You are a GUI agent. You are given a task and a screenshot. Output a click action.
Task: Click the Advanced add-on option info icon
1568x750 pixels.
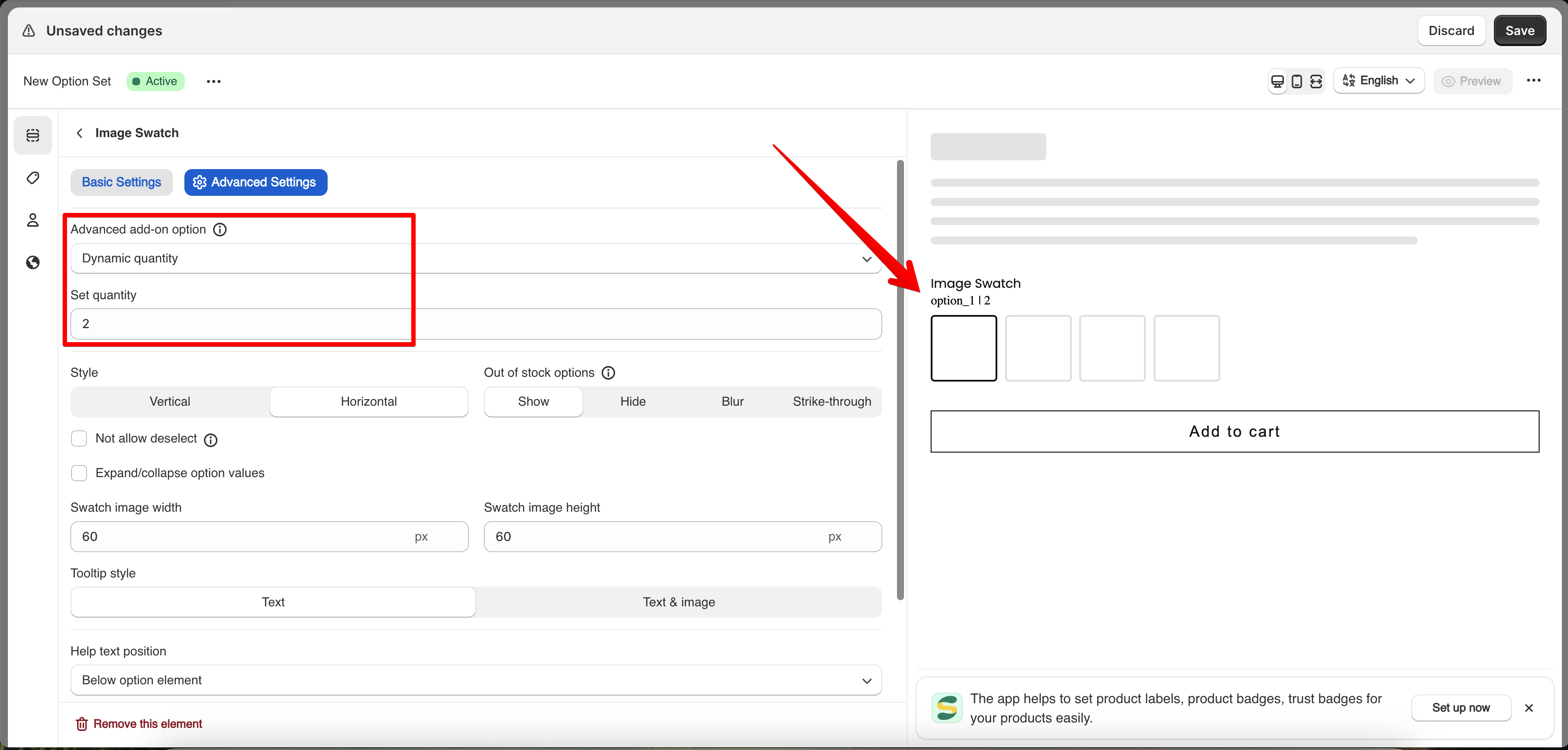click(x=220, y=230)
